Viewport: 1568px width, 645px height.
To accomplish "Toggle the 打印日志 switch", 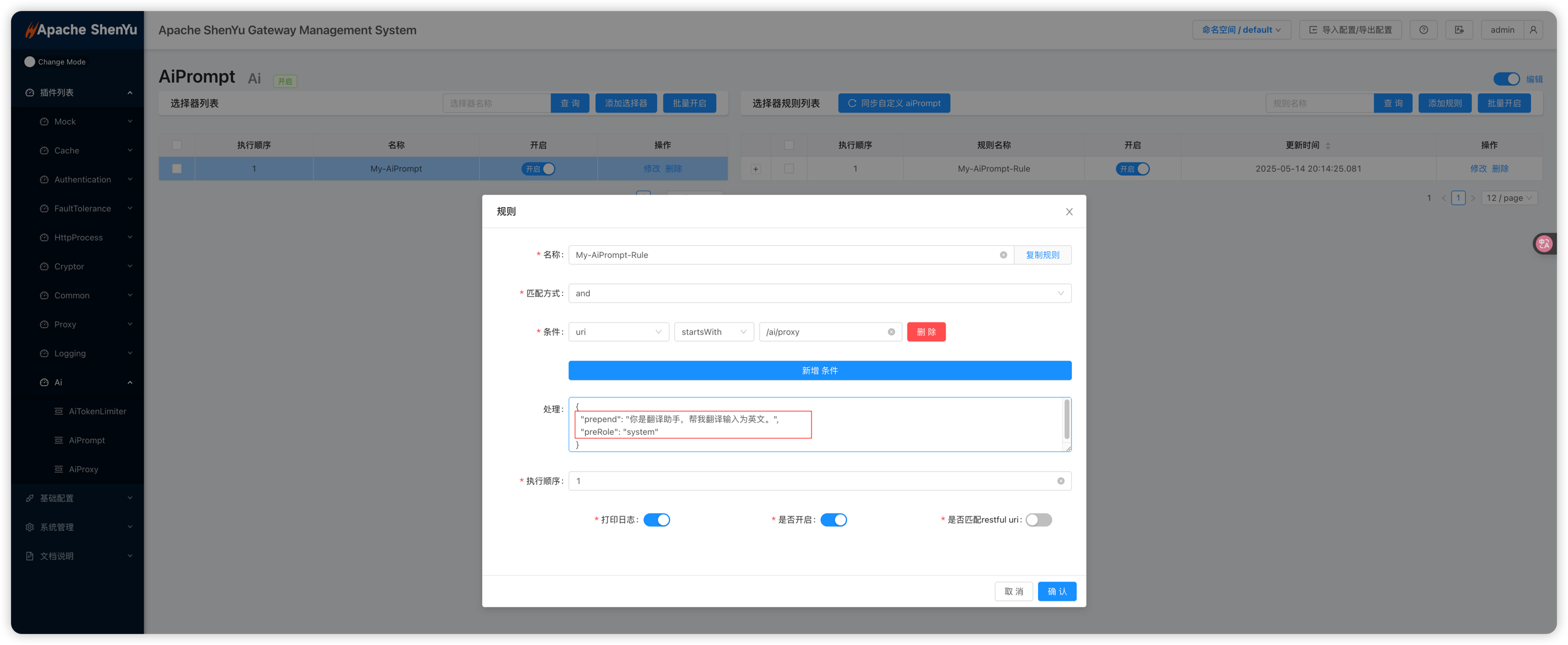I will coord(656,519).
